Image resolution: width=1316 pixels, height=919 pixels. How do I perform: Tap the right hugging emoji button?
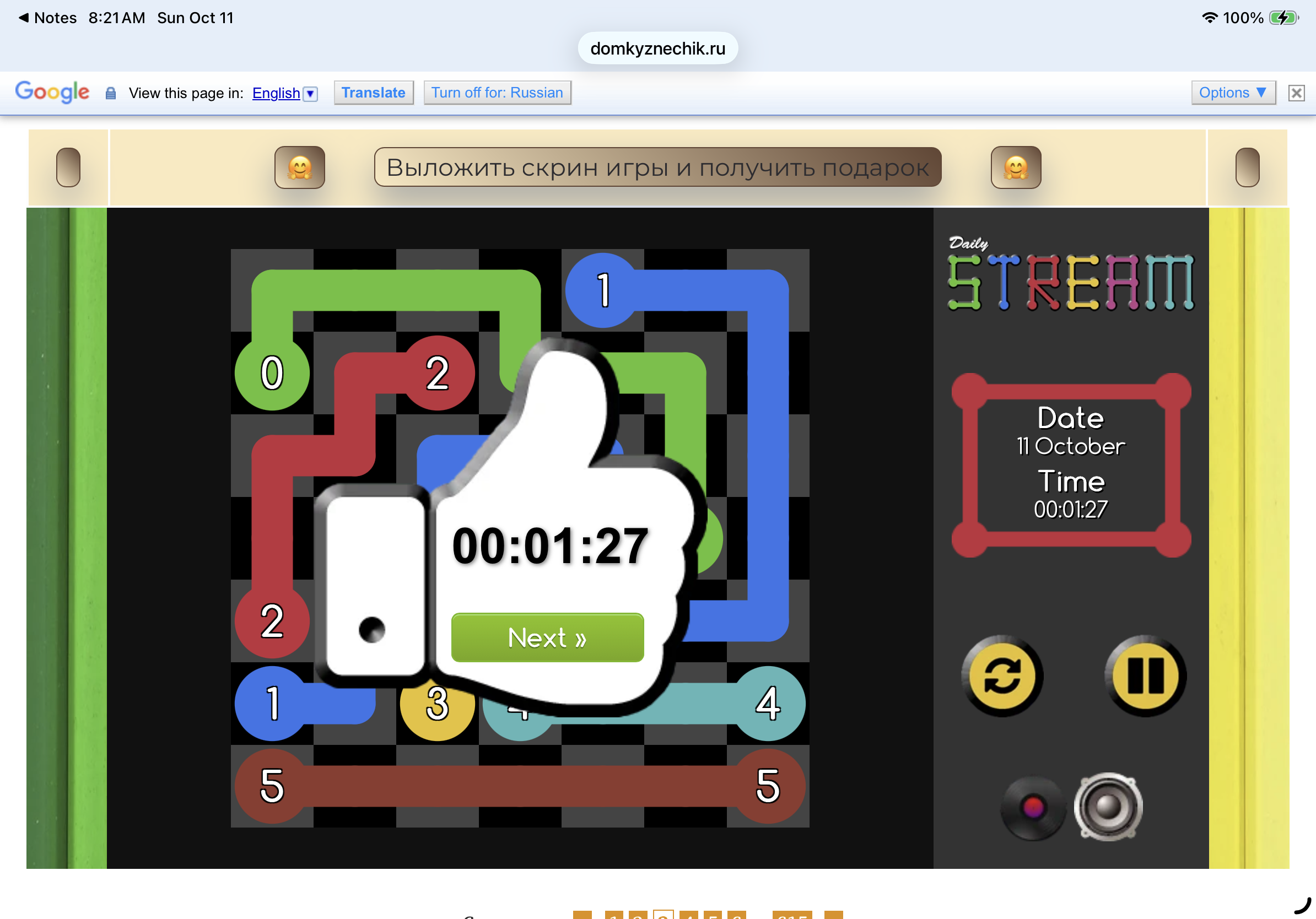point(1016,167)
